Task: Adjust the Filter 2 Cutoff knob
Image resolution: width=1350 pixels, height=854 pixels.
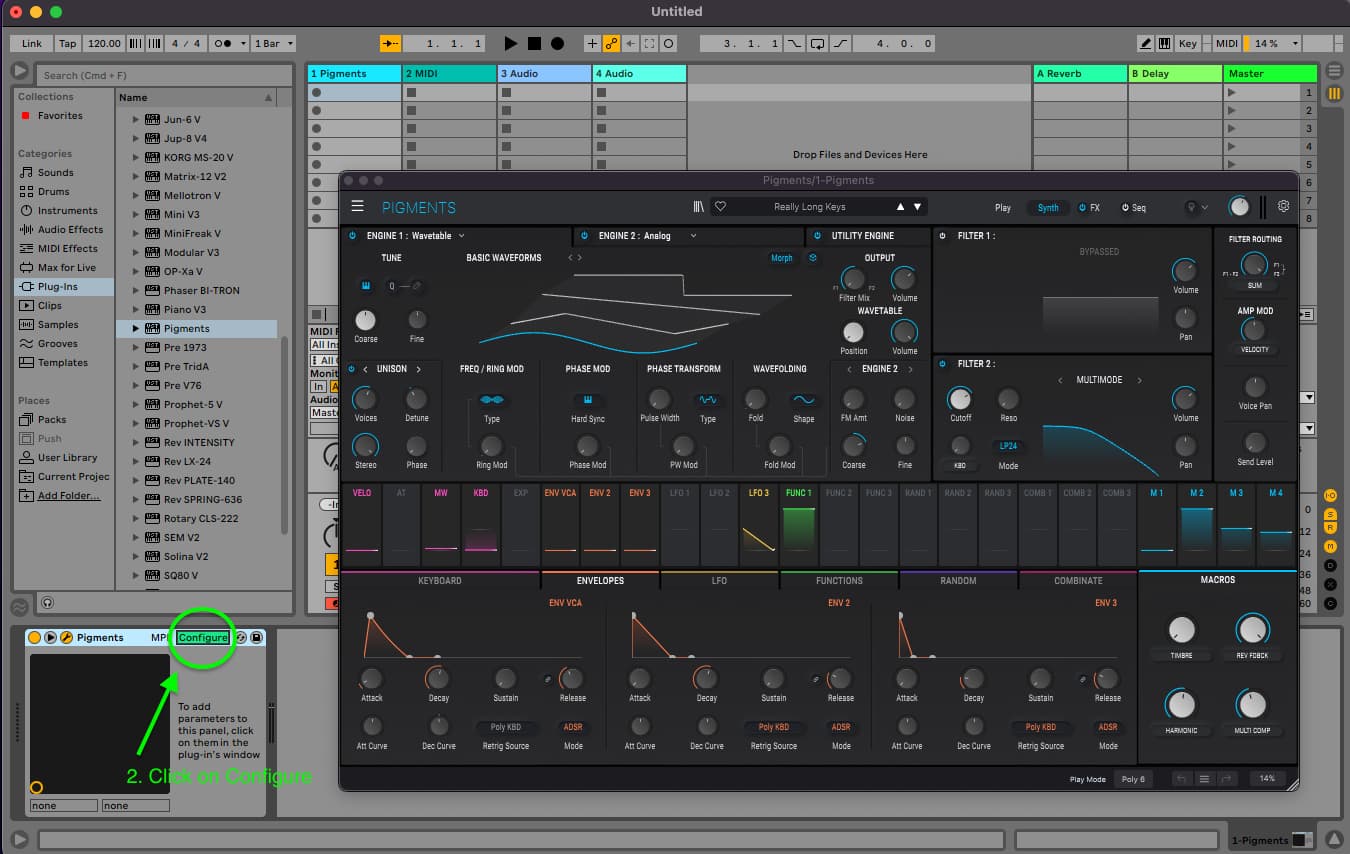Action: coord(960,398)
